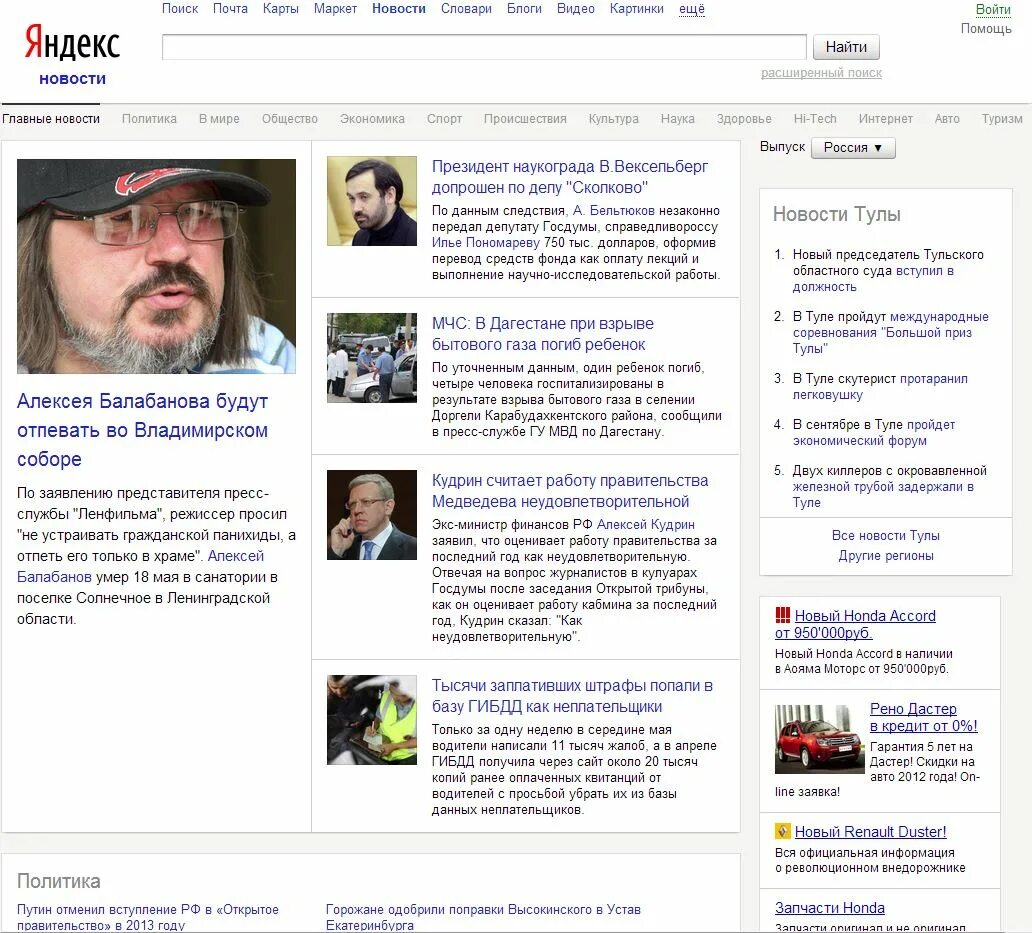Viewport: 1032px width, 933px height.
Task: Open the Новый Renault Duster ad link
Action: [870, 832]
